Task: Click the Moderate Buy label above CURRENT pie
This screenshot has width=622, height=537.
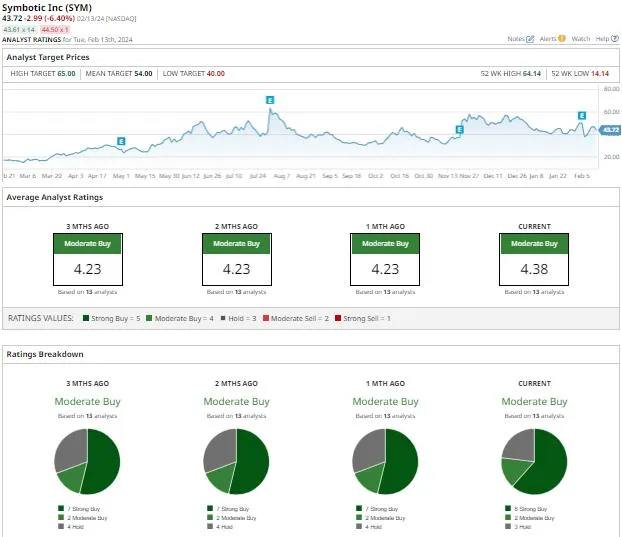Action: click(x=534, y=401)
